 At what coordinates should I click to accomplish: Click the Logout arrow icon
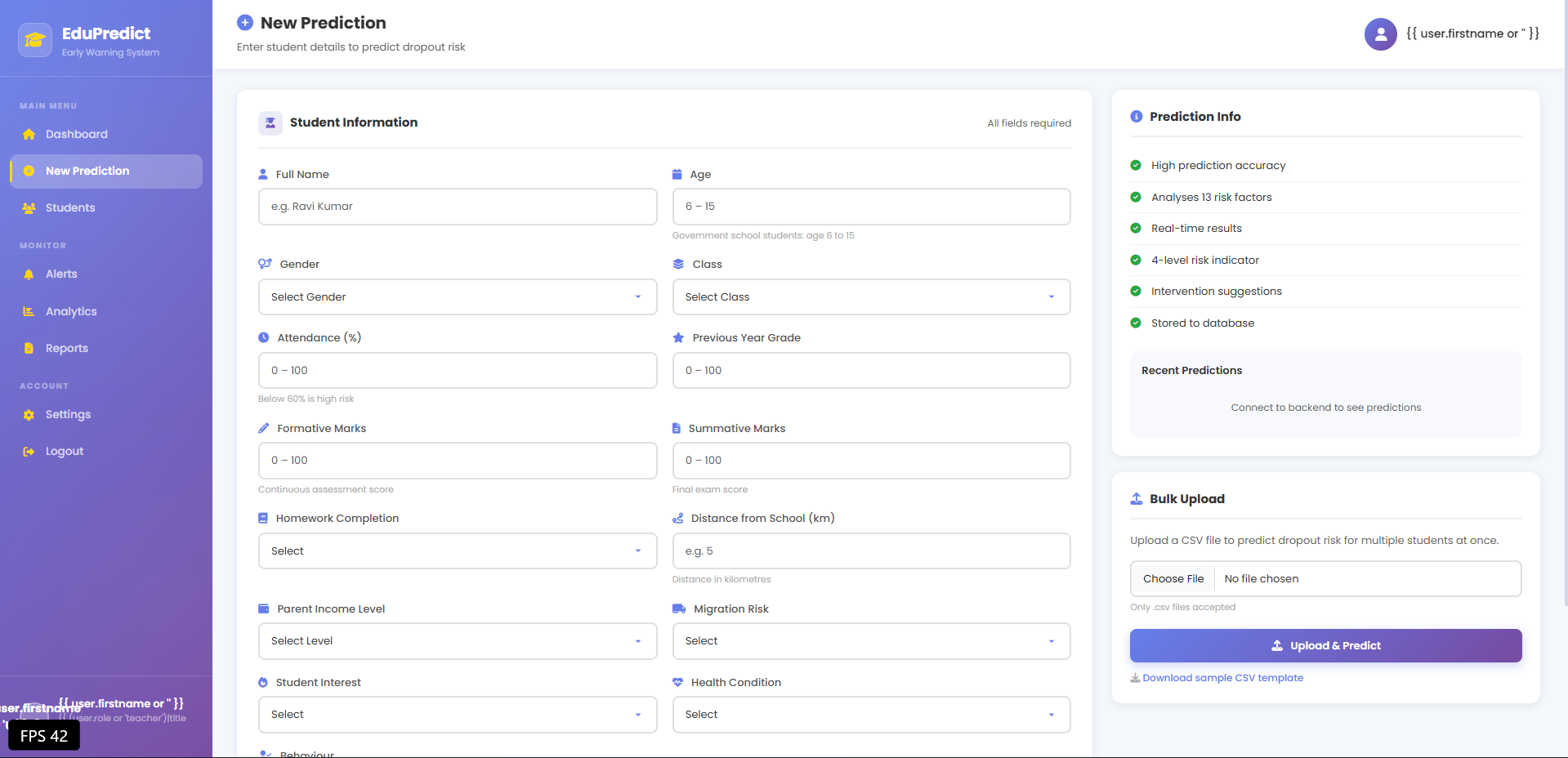coord(29,452)
